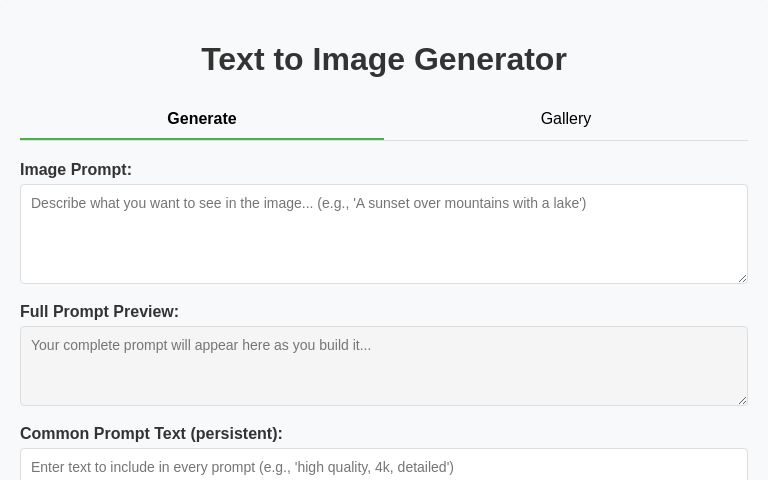This screenshot has height=480, width=768.
Task: Click the word "Gallery" in the tab bar
Action: point(566,119)
